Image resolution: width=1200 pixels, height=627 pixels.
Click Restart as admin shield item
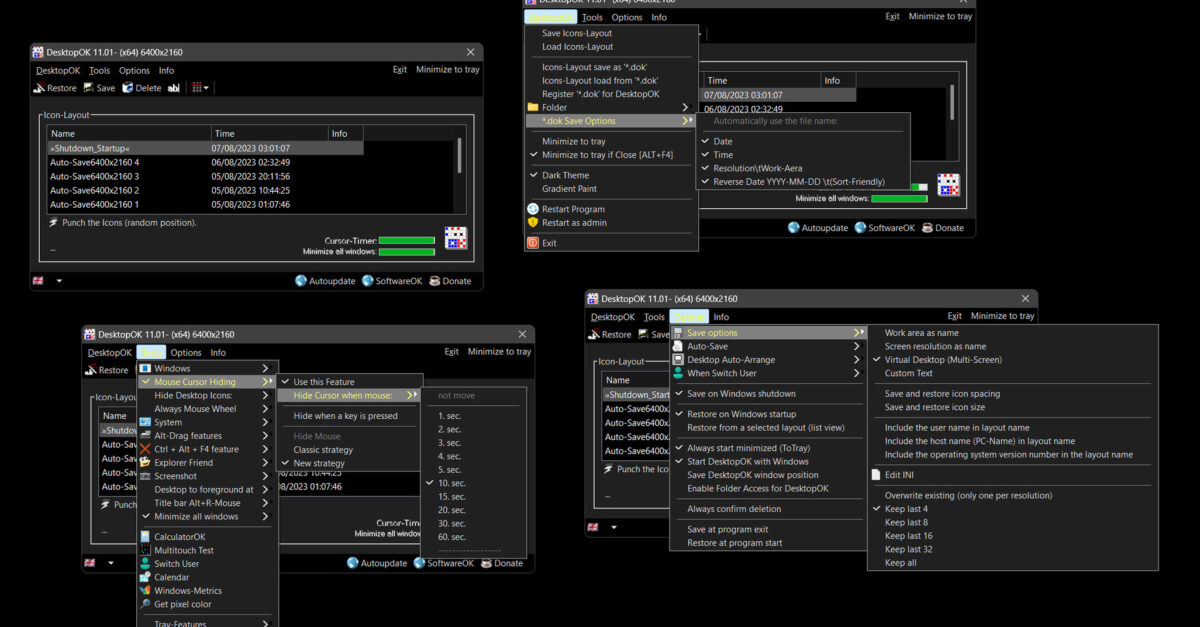pyautogui.click(x=573, y=223)
